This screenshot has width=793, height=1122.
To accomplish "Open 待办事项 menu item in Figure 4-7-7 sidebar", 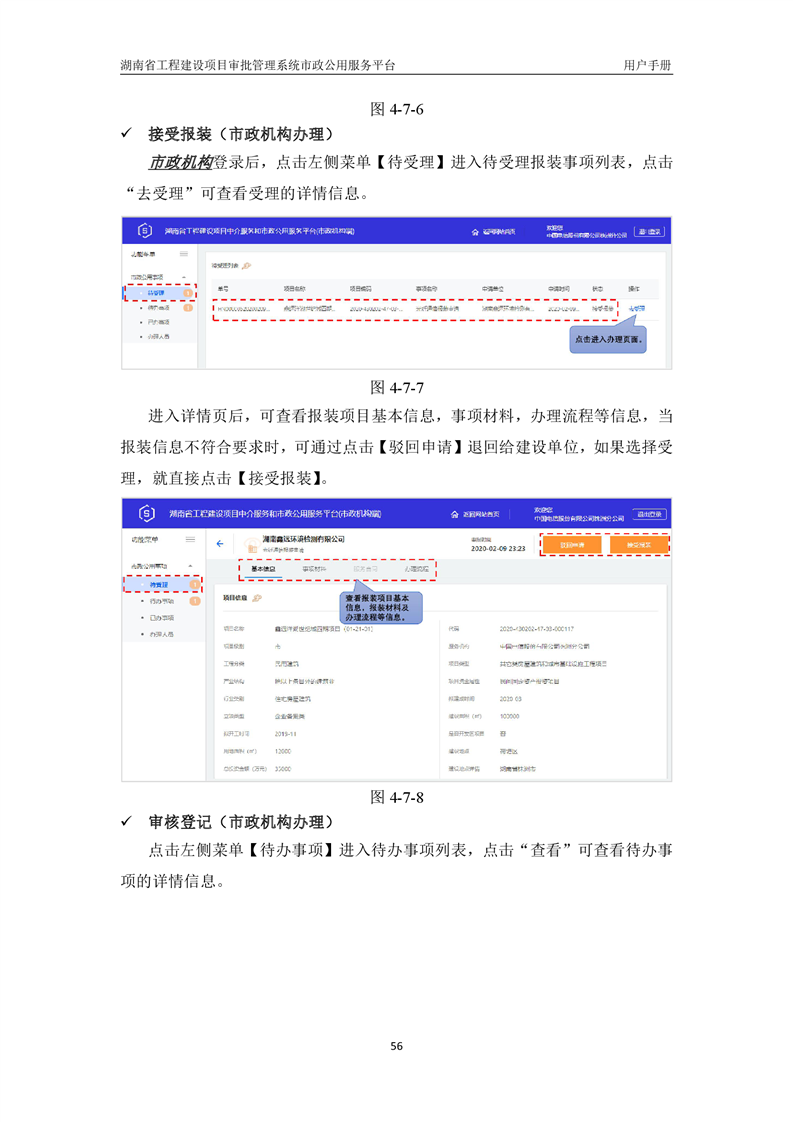I will 159,308.
